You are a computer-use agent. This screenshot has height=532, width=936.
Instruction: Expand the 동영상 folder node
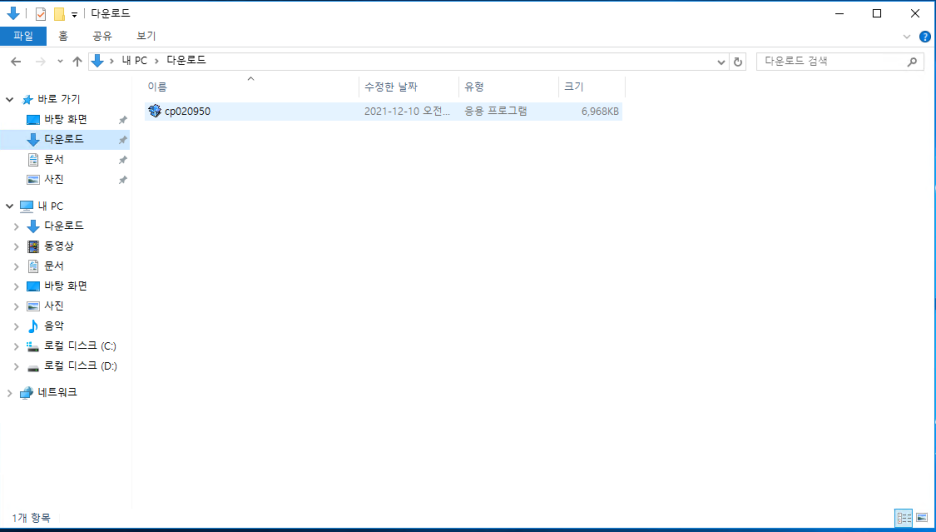click(x=16, y=247)
